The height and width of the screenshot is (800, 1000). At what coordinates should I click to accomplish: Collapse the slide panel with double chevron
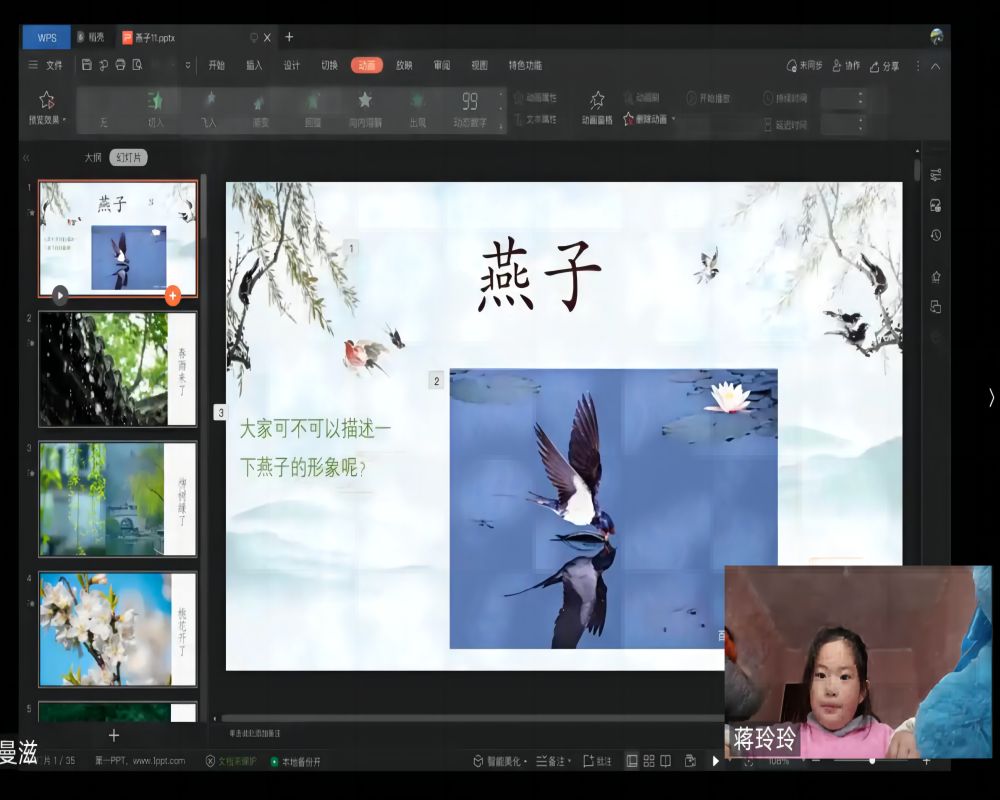pos(26,158)
